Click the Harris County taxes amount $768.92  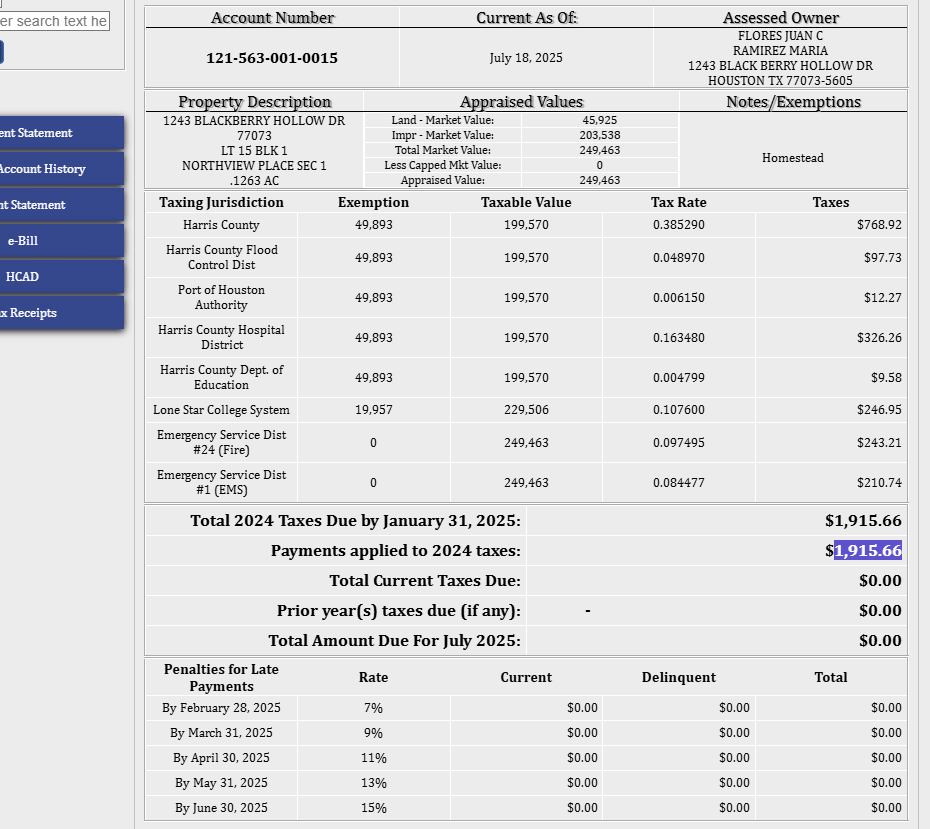(879, 225)
